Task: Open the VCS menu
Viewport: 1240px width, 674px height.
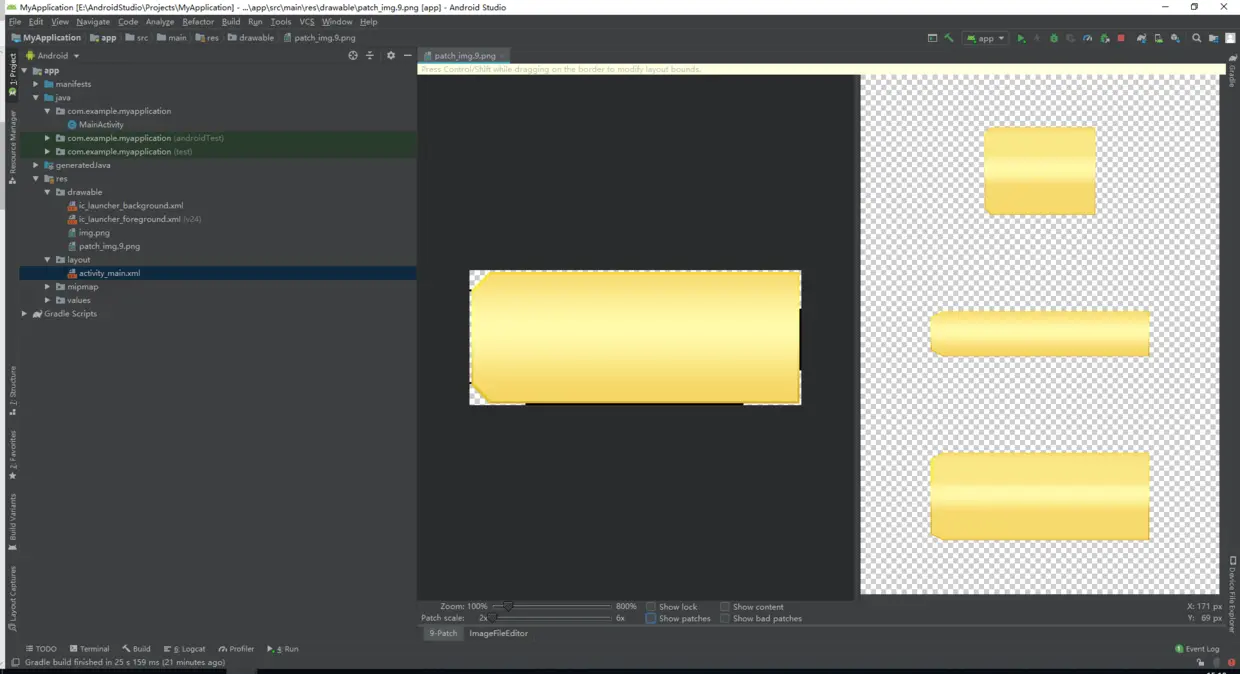Action: pyautogui.click(x=307, y=21)
